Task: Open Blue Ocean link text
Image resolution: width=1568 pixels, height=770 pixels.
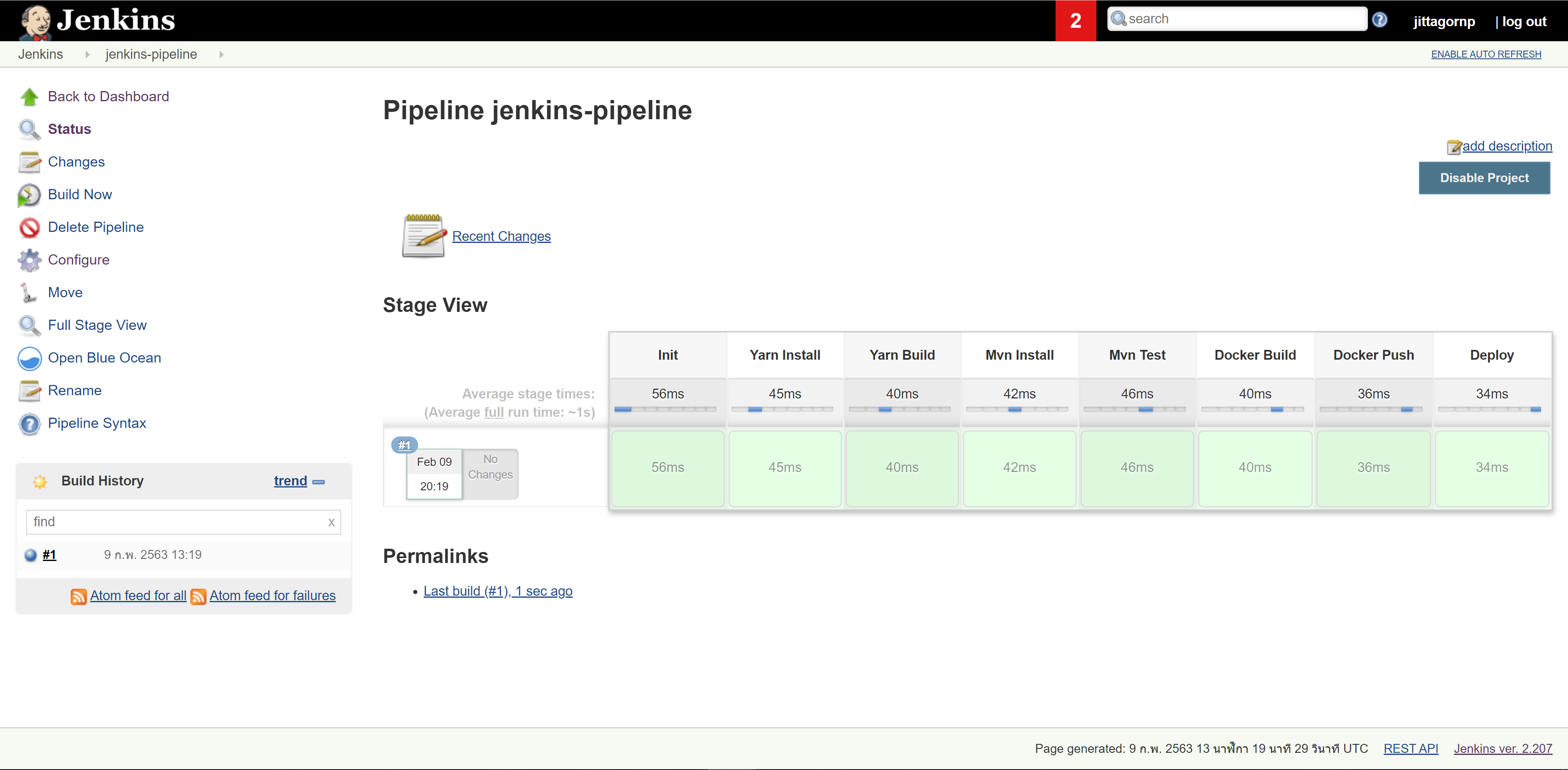Action: point(104,358)
